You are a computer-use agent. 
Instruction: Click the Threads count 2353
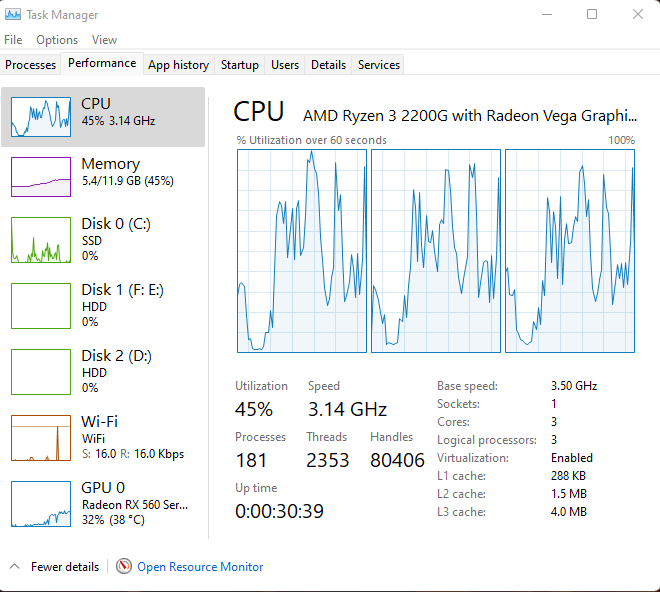pos(327,460)
